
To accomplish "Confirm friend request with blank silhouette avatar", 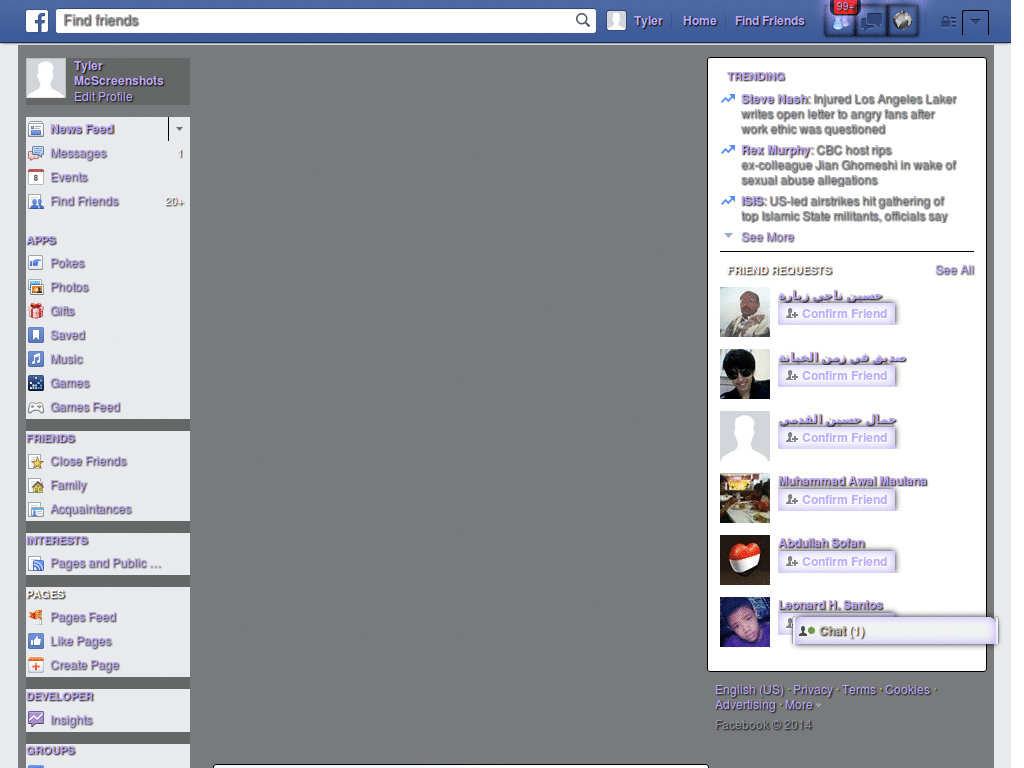I will (x=837, y=438).
